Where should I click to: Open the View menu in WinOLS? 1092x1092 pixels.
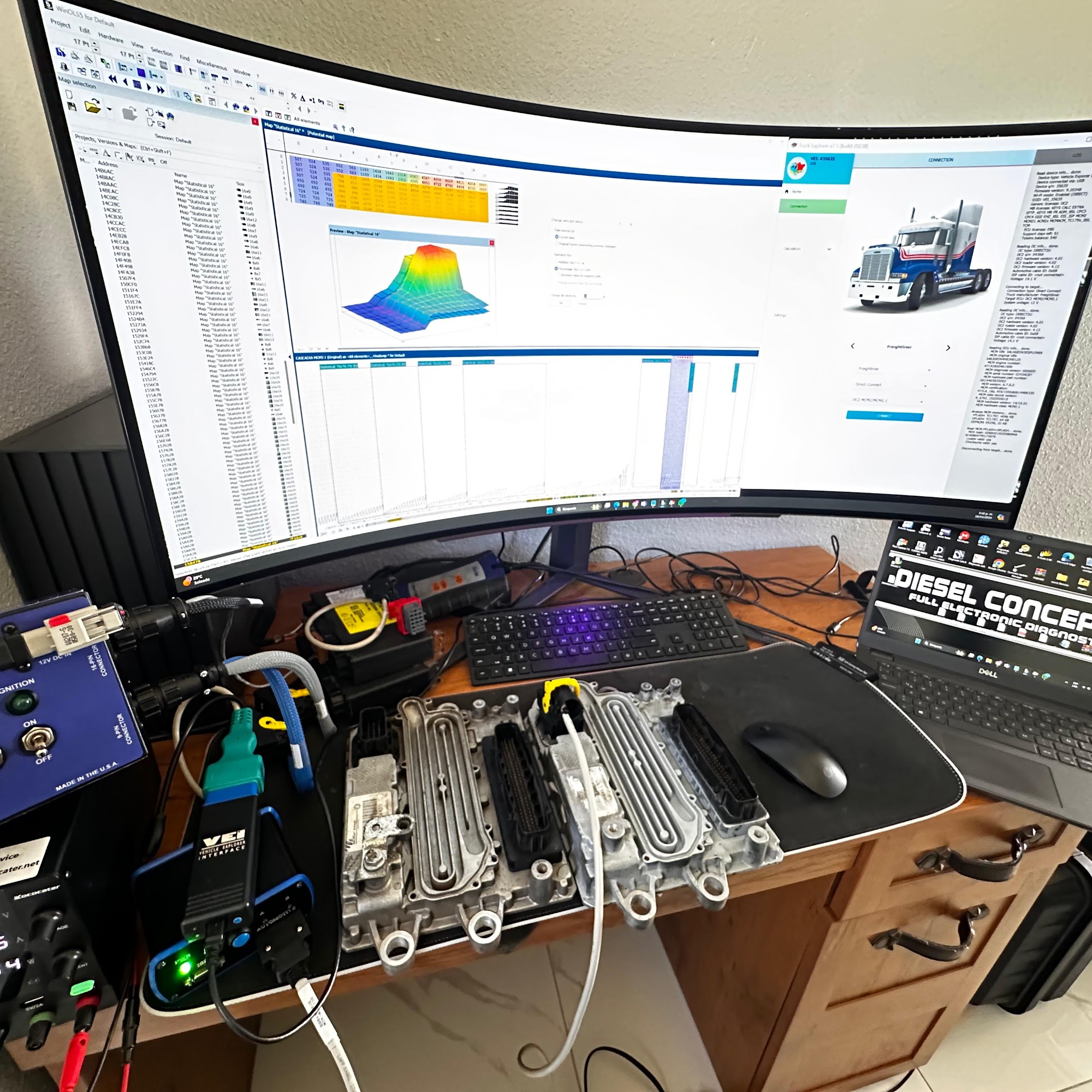coord(138,44)
